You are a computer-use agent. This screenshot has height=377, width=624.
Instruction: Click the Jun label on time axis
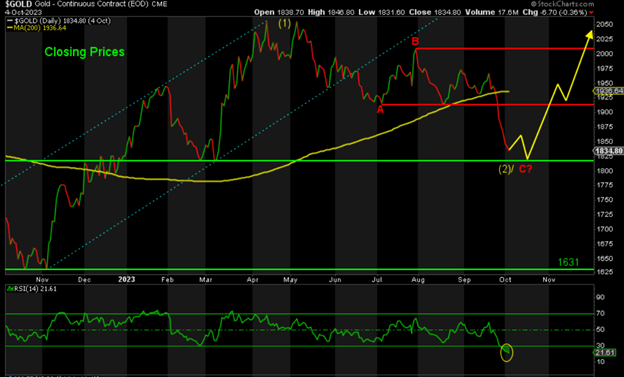[335, 279]
